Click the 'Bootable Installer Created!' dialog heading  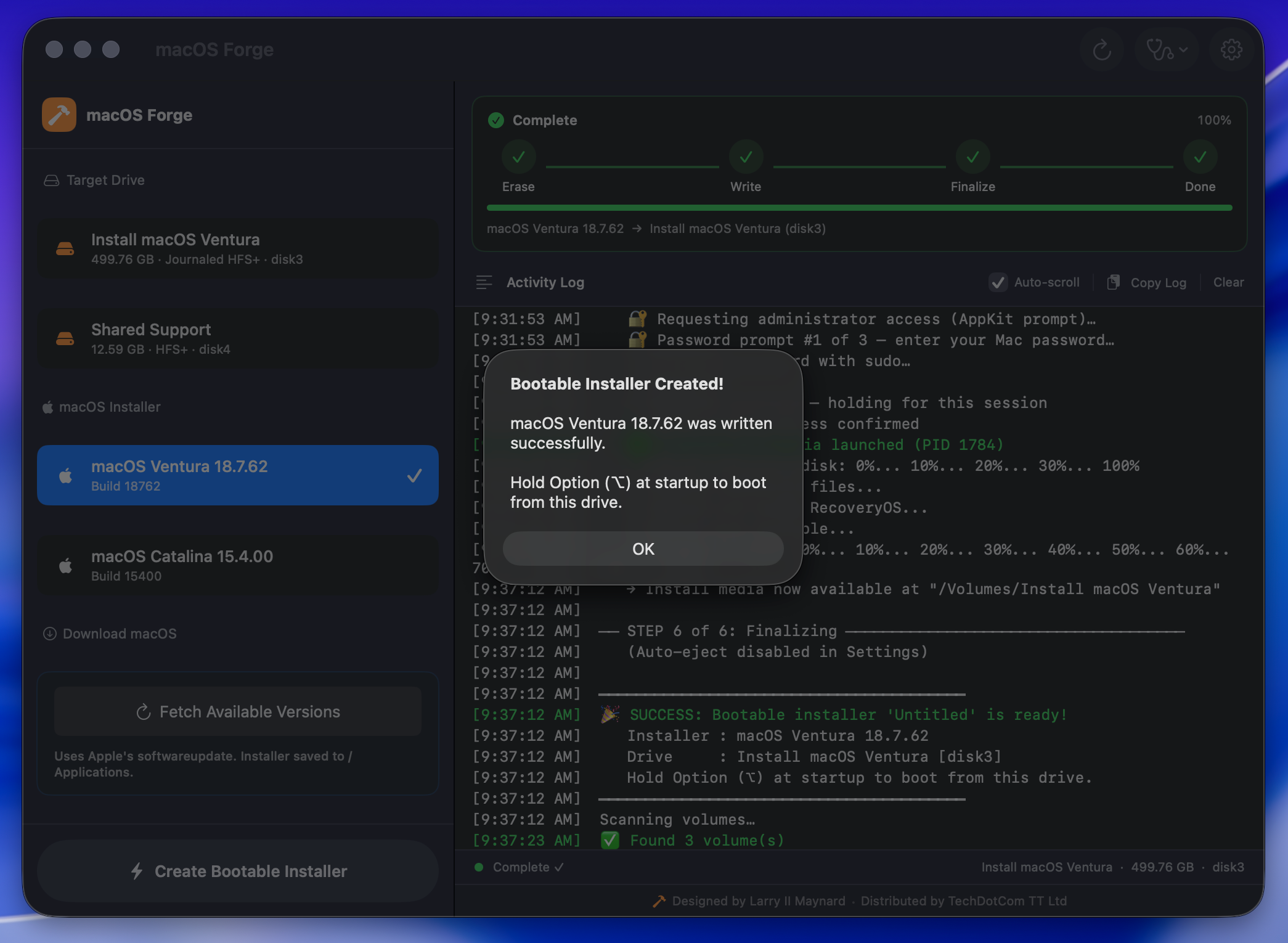(x=617, y=383)
